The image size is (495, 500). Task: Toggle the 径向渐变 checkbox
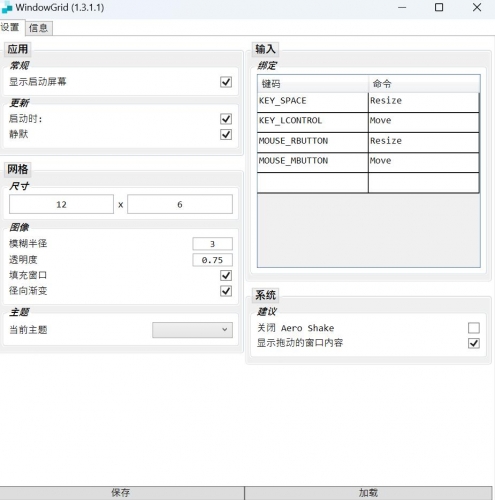coord(226,291)
